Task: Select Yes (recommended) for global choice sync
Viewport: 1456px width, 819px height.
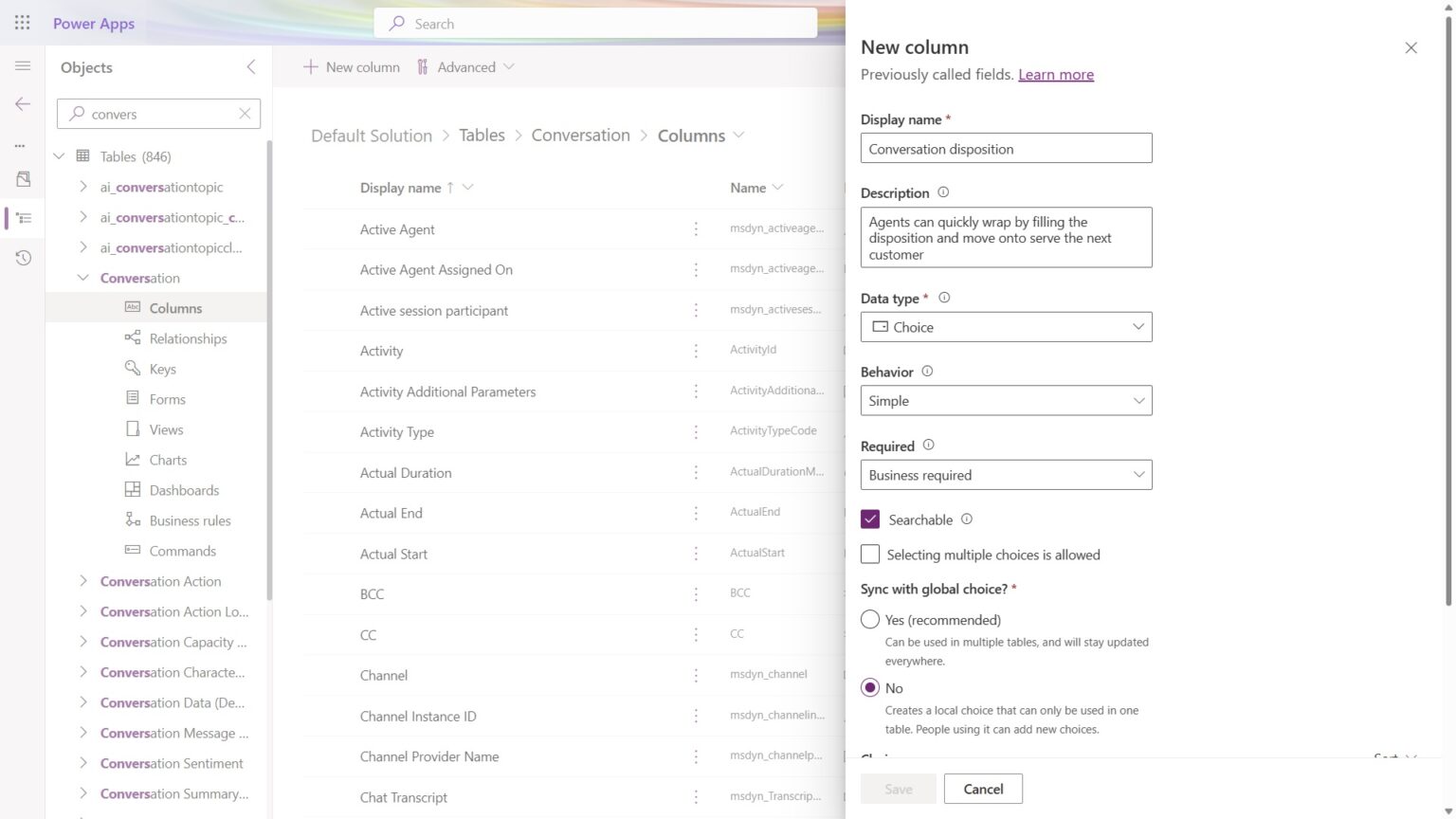Action: pos(869,619)
